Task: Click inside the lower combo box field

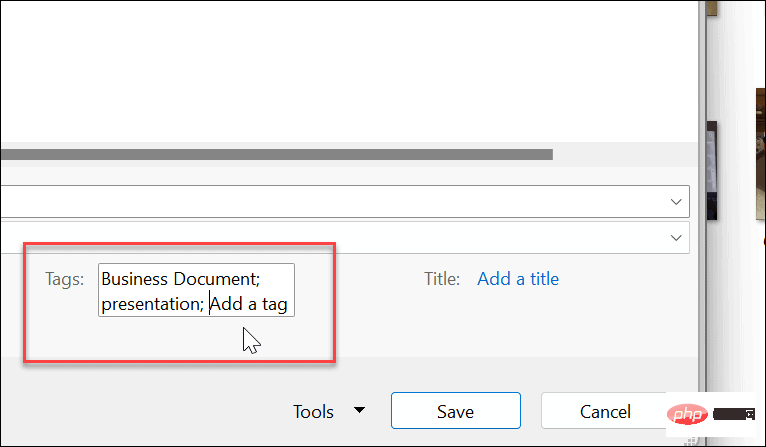Action: click(330, 238)
